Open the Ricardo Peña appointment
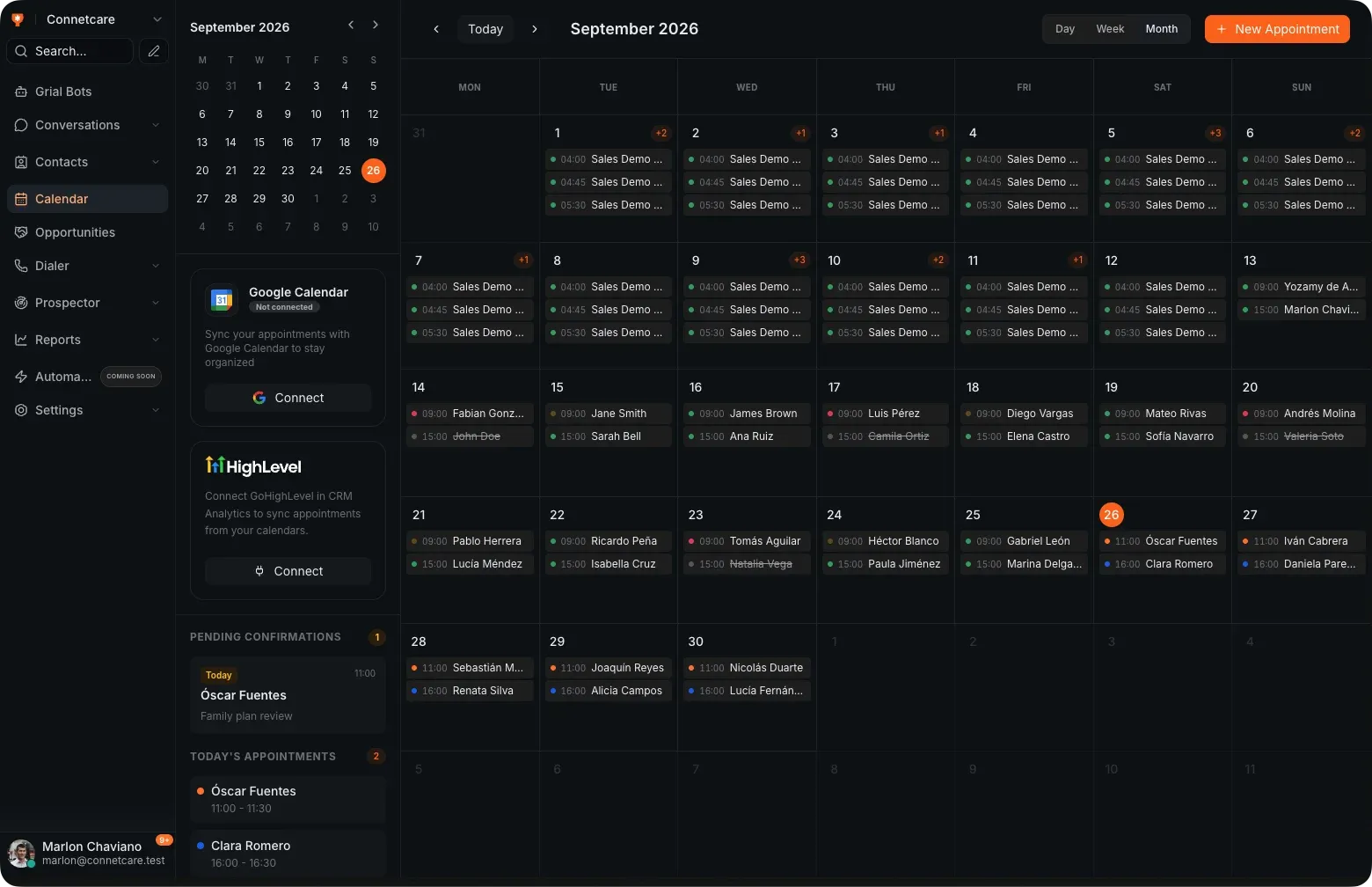 [609, 541]
